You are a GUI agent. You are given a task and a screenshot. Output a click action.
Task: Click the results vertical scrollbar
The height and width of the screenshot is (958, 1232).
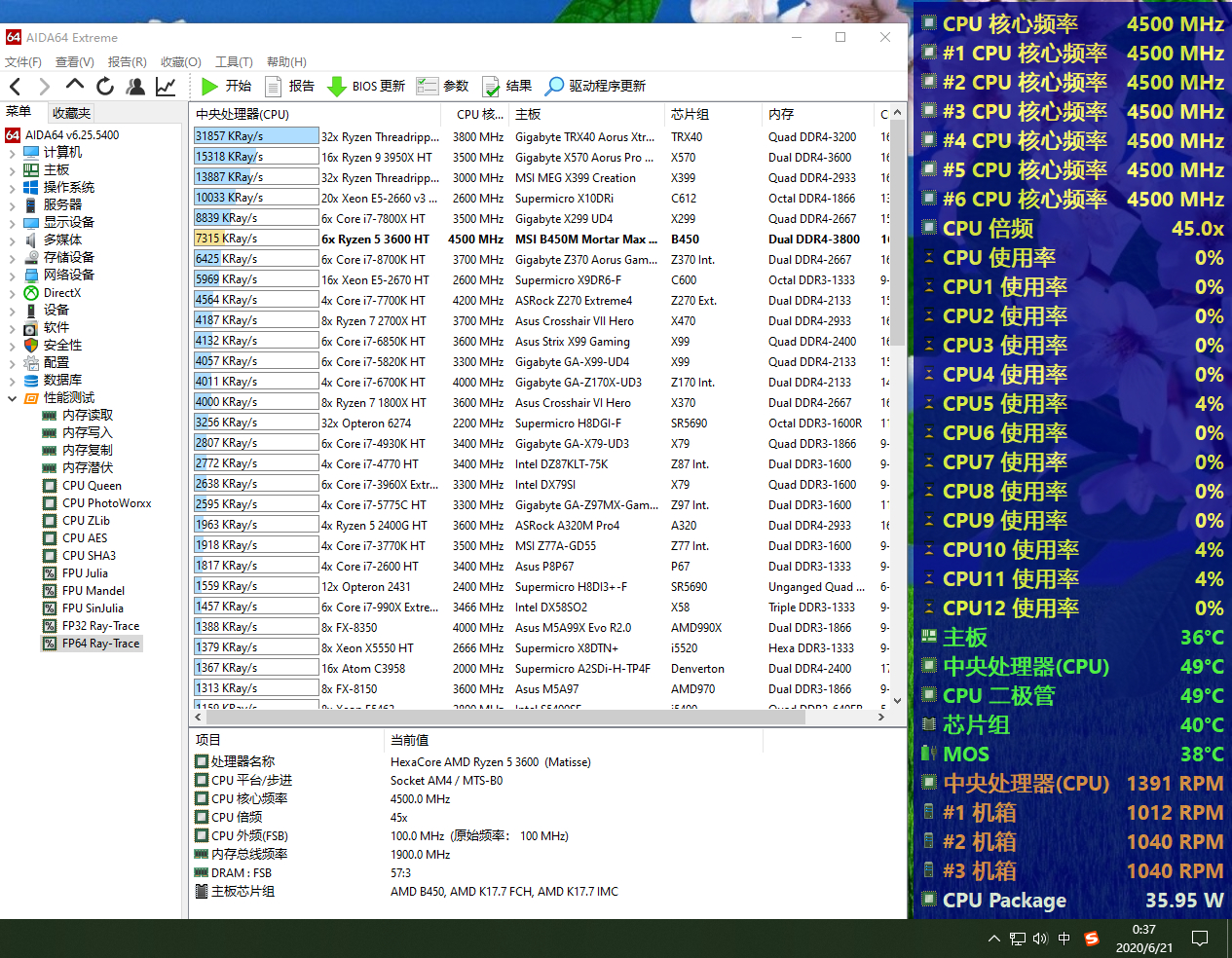(x=898, y=234)
